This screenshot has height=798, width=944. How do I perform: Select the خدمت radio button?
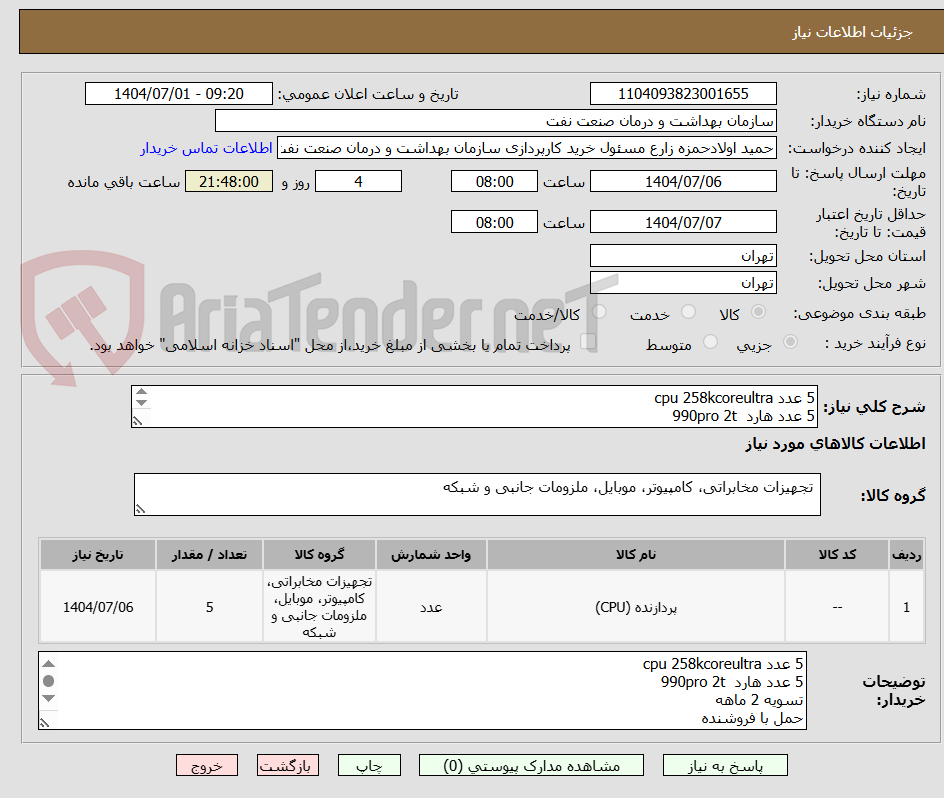click(689, 311)
